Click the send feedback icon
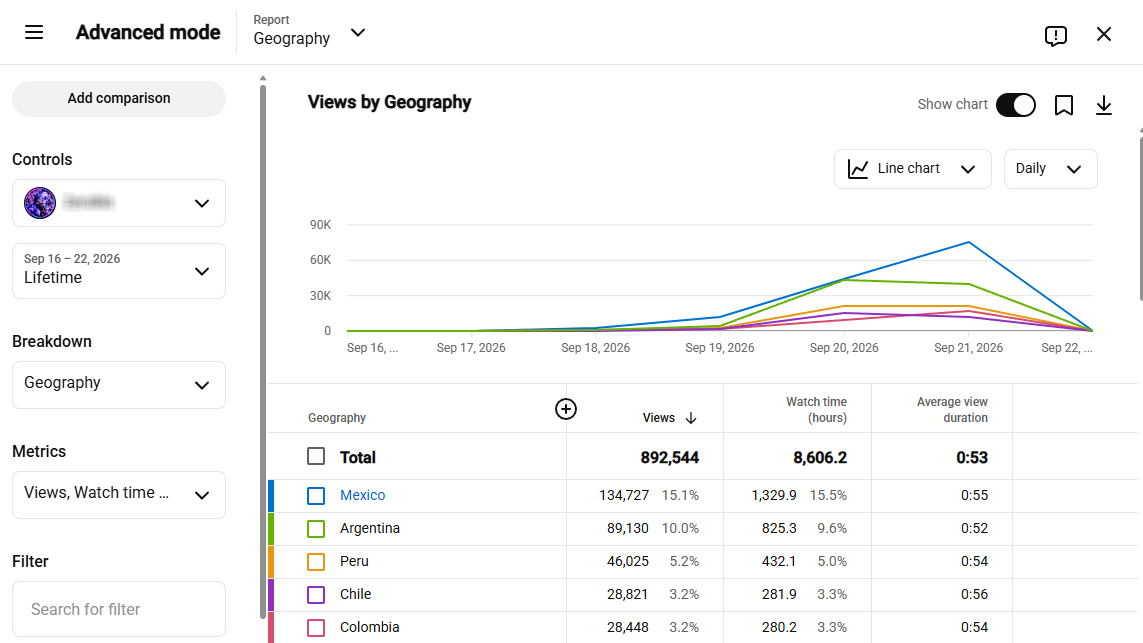 (1055, 35)
